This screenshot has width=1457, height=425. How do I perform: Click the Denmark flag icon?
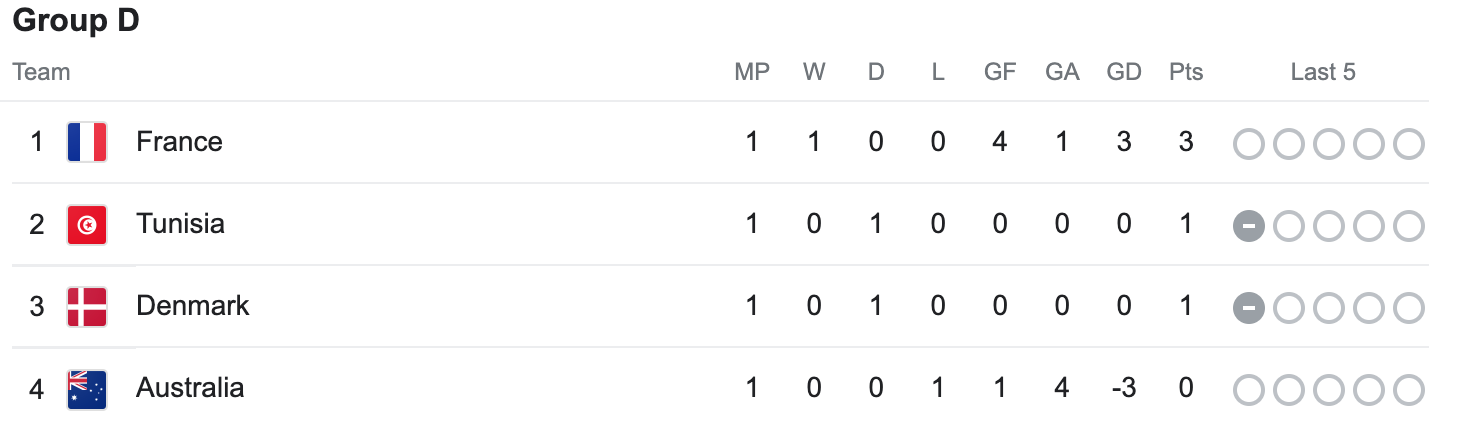pyautogui.click(x=87, y=306)
